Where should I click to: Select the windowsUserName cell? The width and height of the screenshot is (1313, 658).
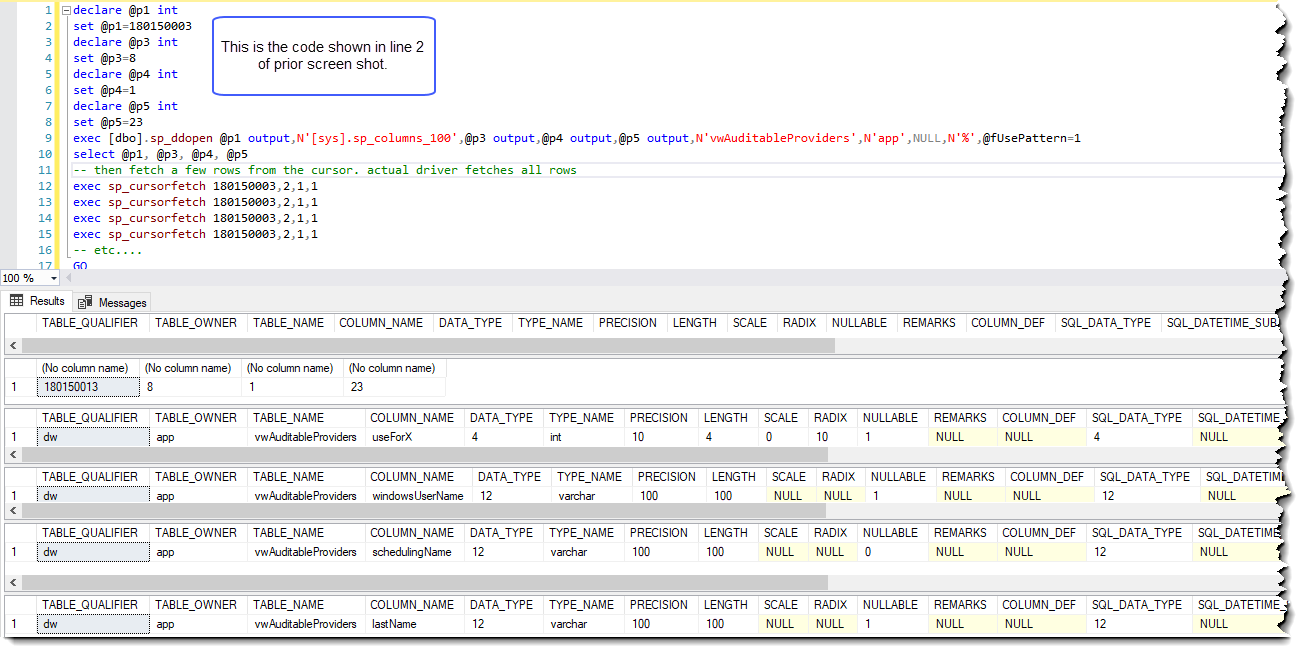click(x=418, y=495)
